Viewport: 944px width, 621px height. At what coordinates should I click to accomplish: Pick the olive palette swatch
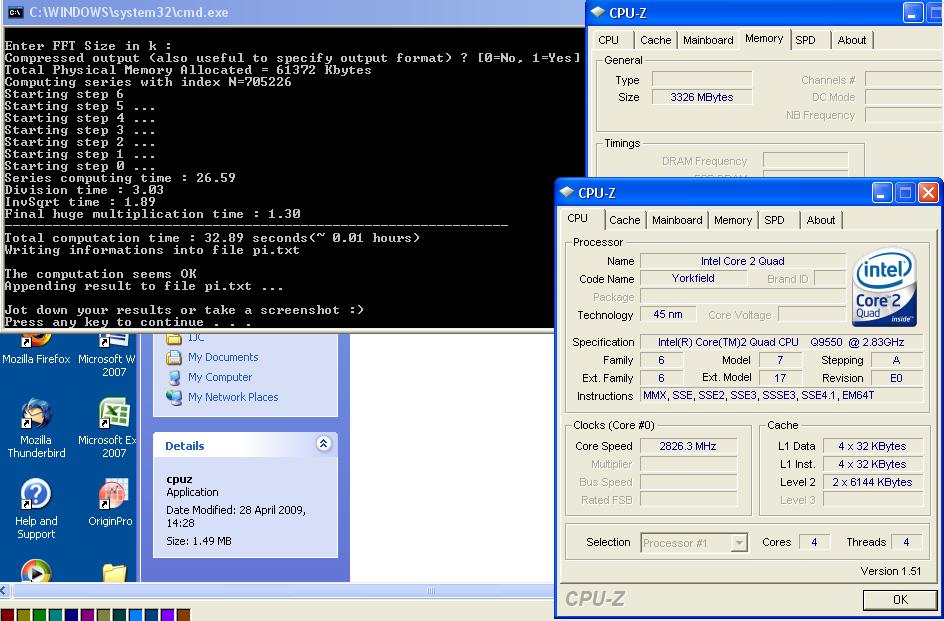point(23,615)
